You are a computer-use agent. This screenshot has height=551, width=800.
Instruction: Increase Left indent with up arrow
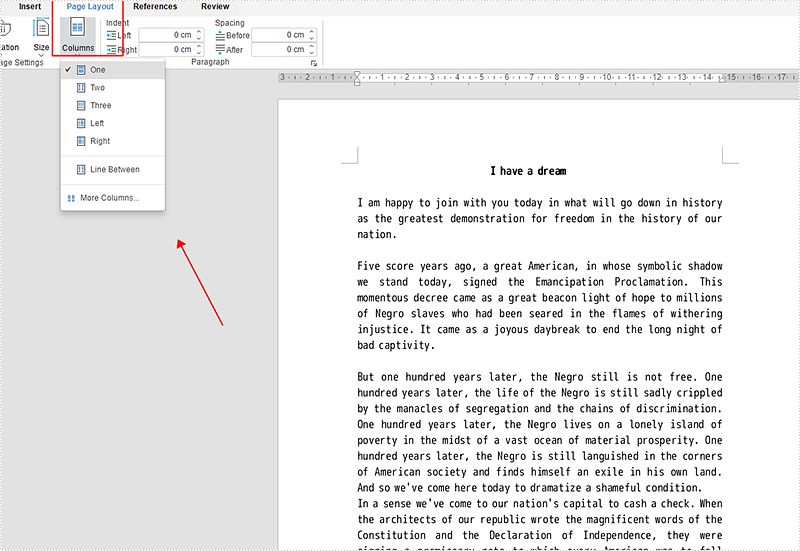coord(199,32)
